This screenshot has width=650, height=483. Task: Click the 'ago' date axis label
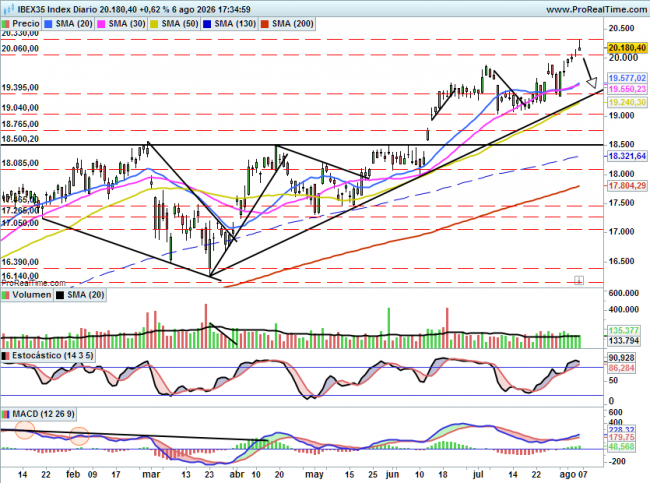567,474
